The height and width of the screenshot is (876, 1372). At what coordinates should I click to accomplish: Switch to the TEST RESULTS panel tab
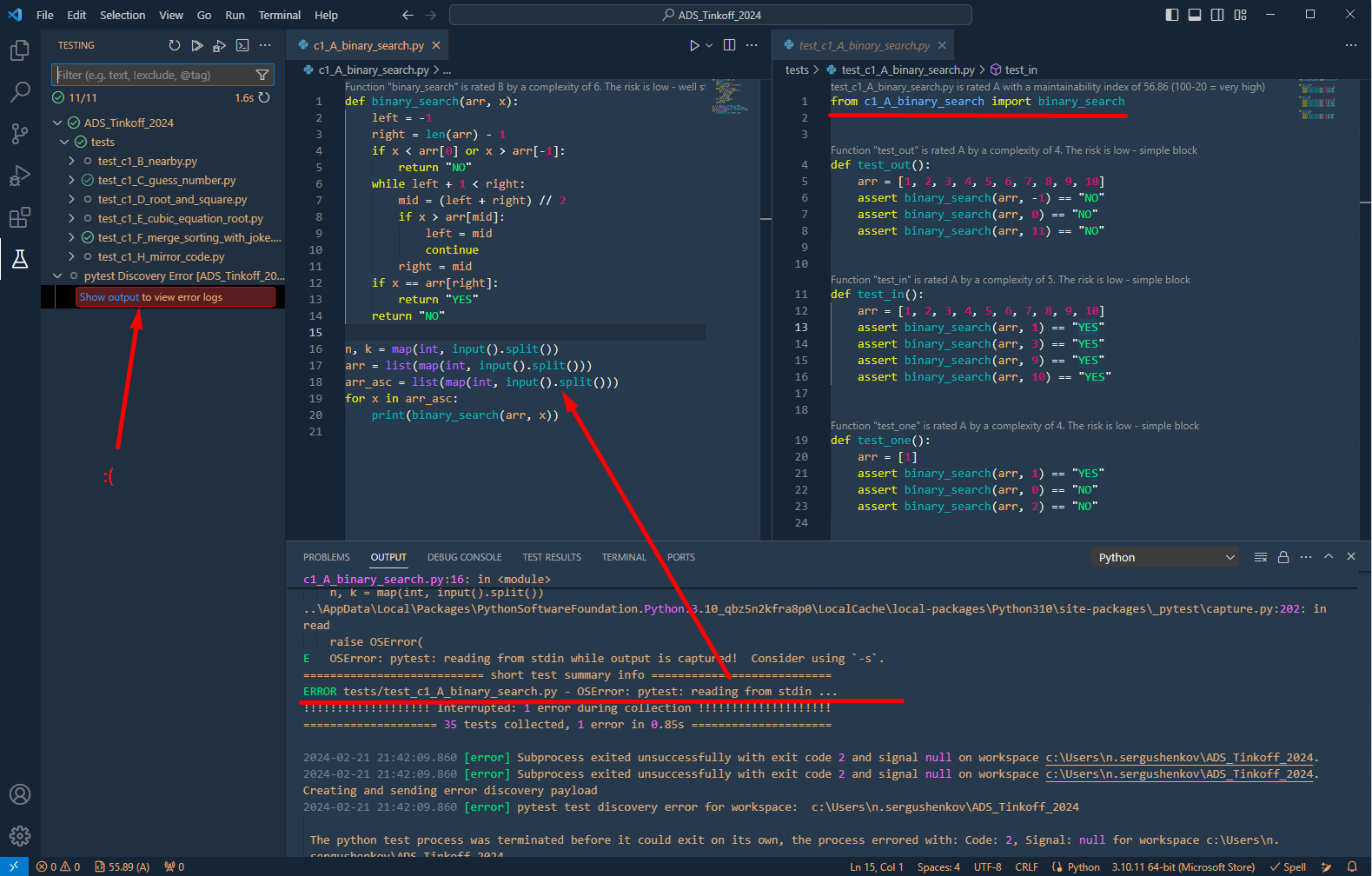point(552,557)
